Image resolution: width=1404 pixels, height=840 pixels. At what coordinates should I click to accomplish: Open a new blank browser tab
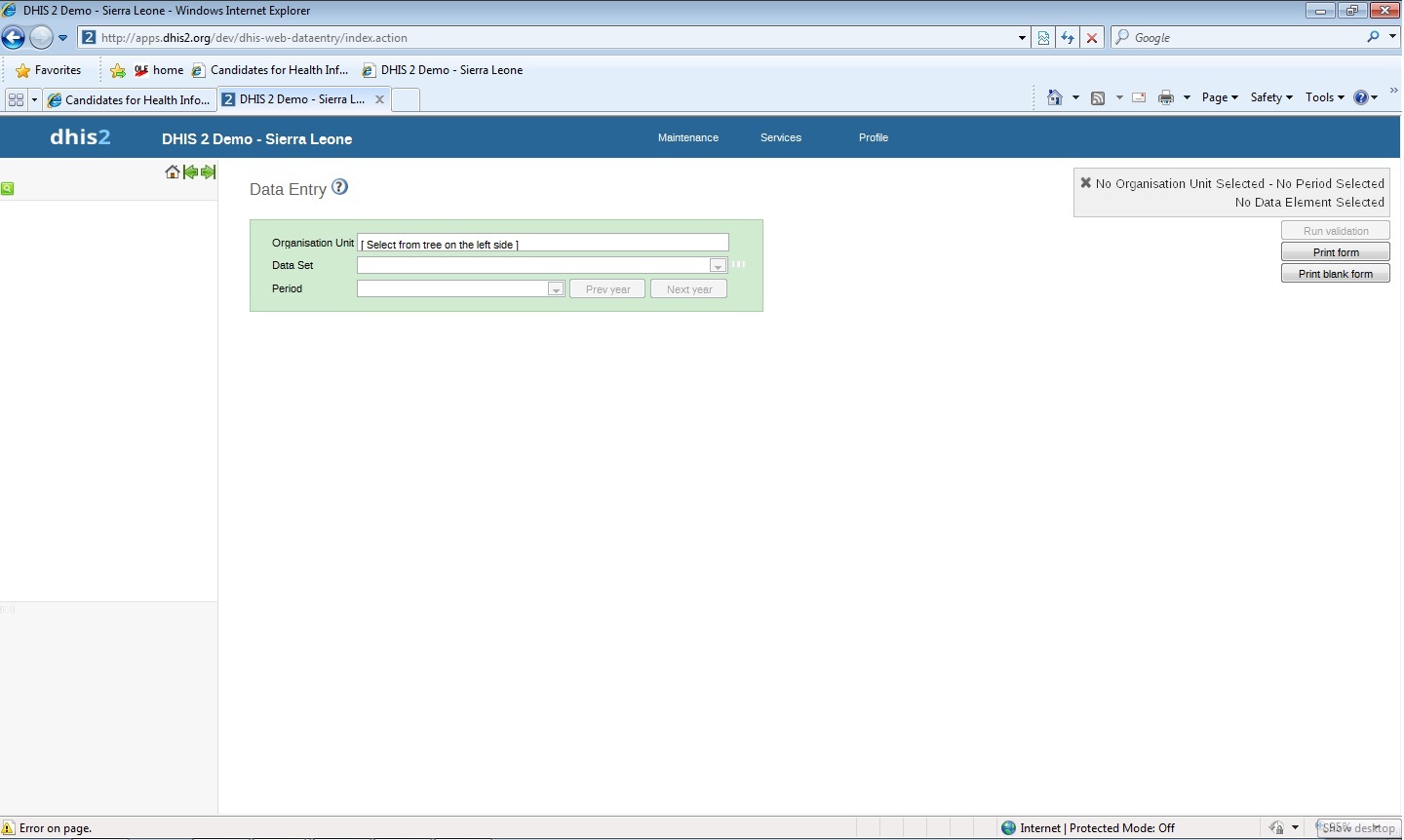coord(406,99)
